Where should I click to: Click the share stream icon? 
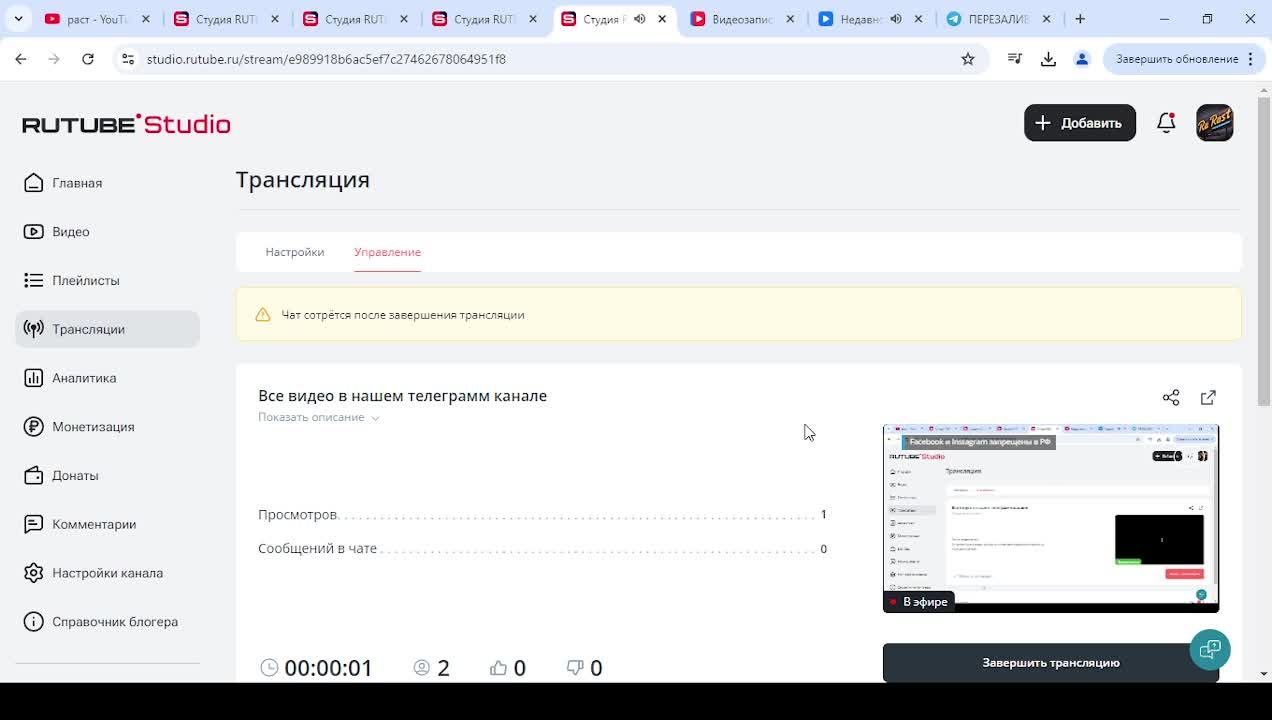(1171, 398)
